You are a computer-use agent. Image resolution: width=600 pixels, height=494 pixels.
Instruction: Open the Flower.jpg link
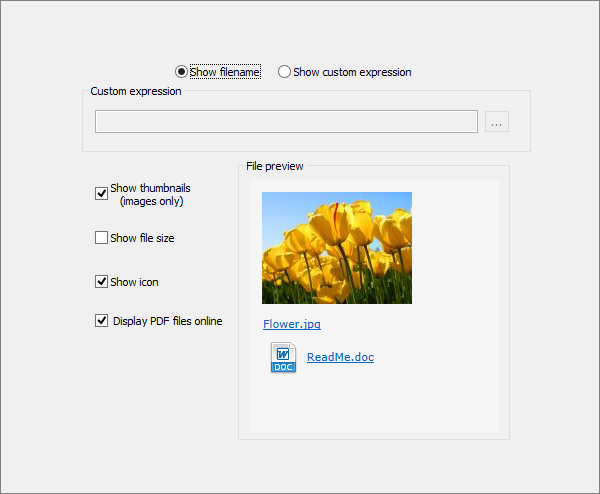click(292, 324)
